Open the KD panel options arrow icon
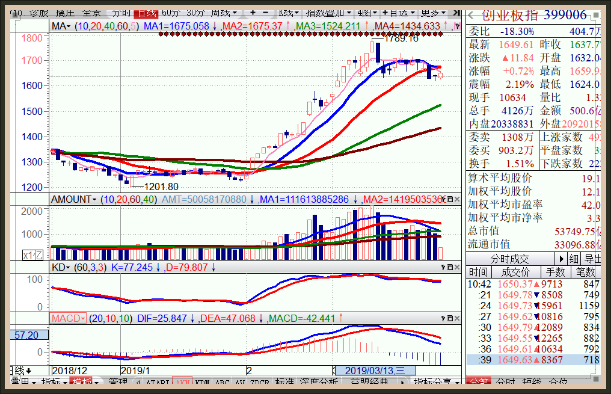 tap(443, 267)
